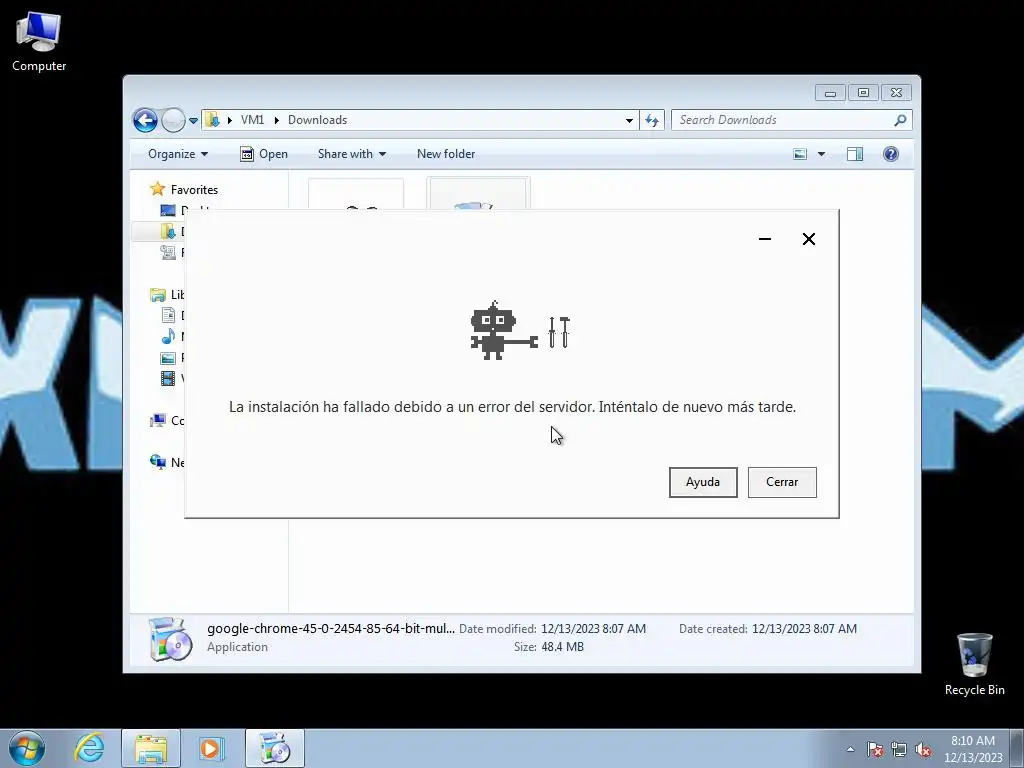This screenshot has height=768, width=1024.
Task: Toggle the preview pane icon
Action: click(x=855, y=154)
